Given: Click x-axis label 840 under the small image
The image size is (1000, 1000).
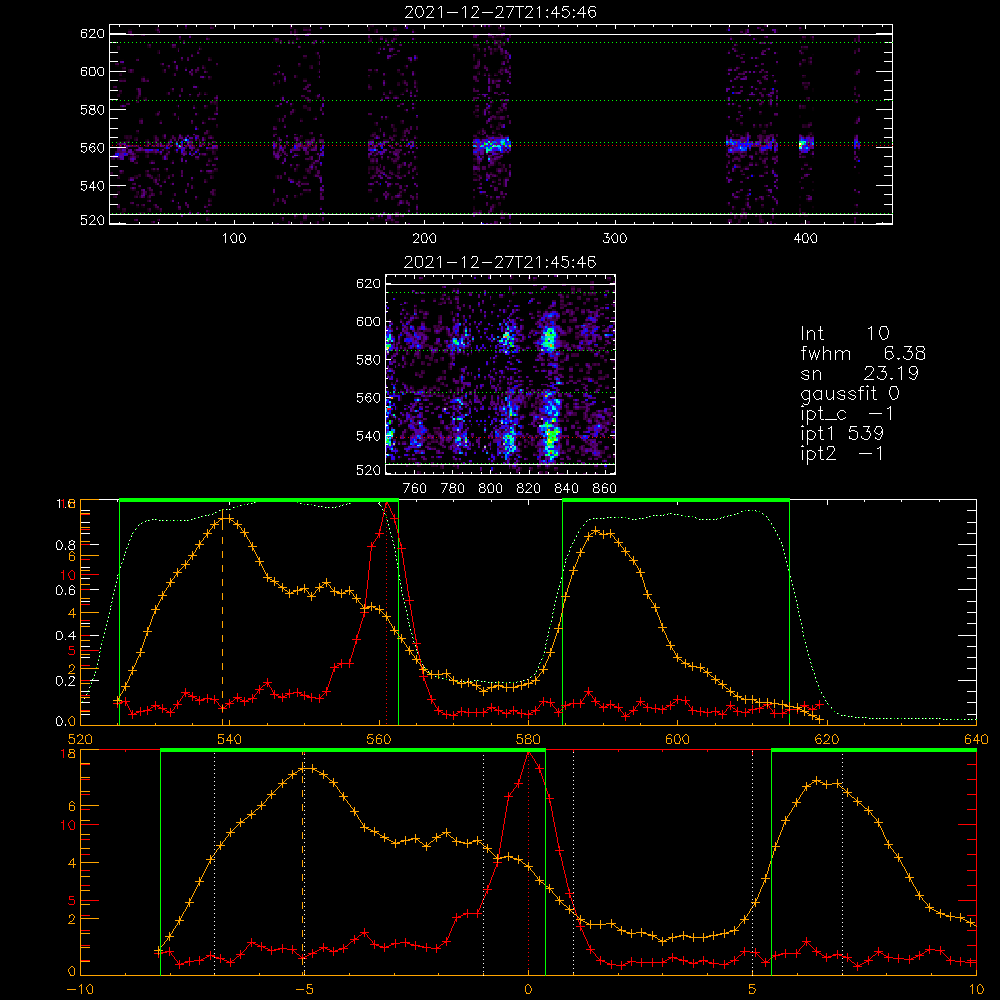Looking at the screenshot, I should (x=567, y=489).
